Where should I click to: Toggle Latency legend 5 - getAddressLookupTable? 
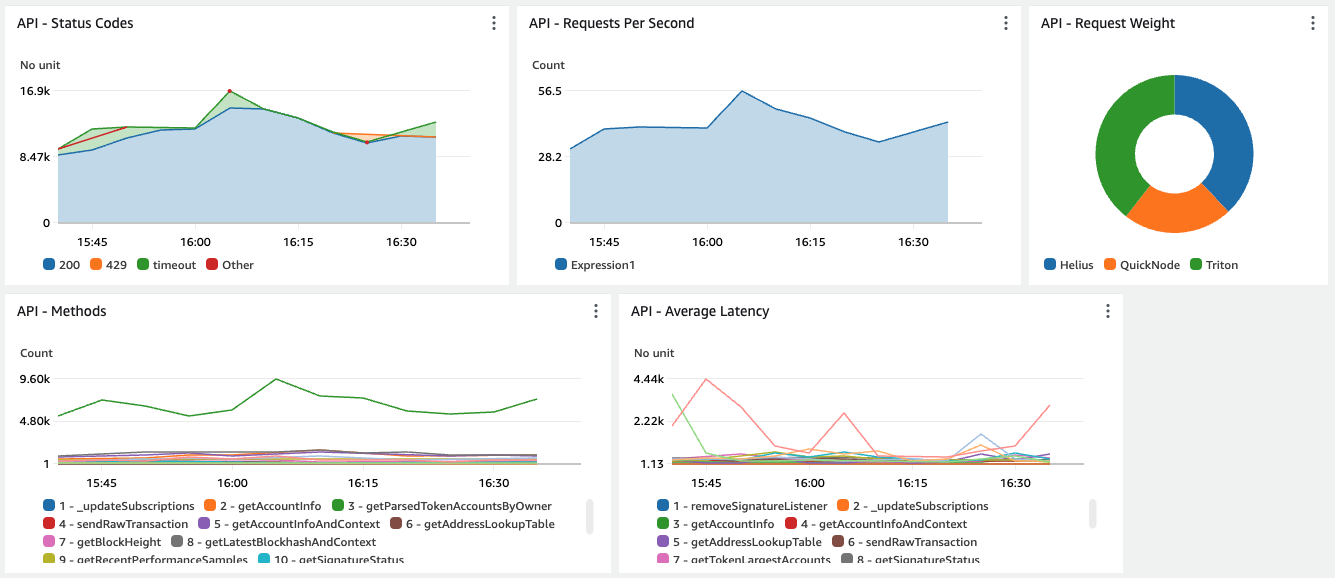(739, 542)
